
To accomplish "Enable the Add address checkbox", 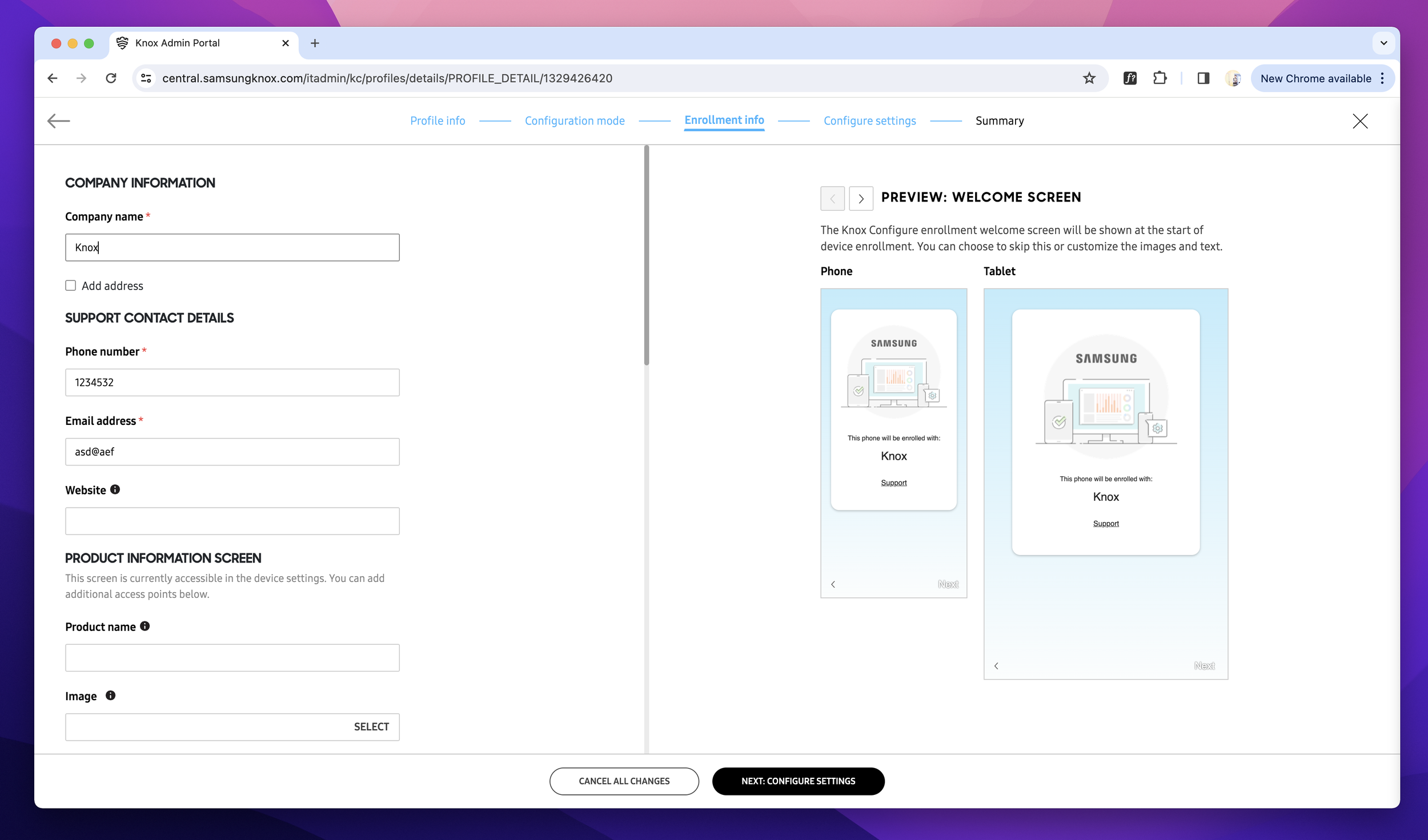I will tap(71, 286).
